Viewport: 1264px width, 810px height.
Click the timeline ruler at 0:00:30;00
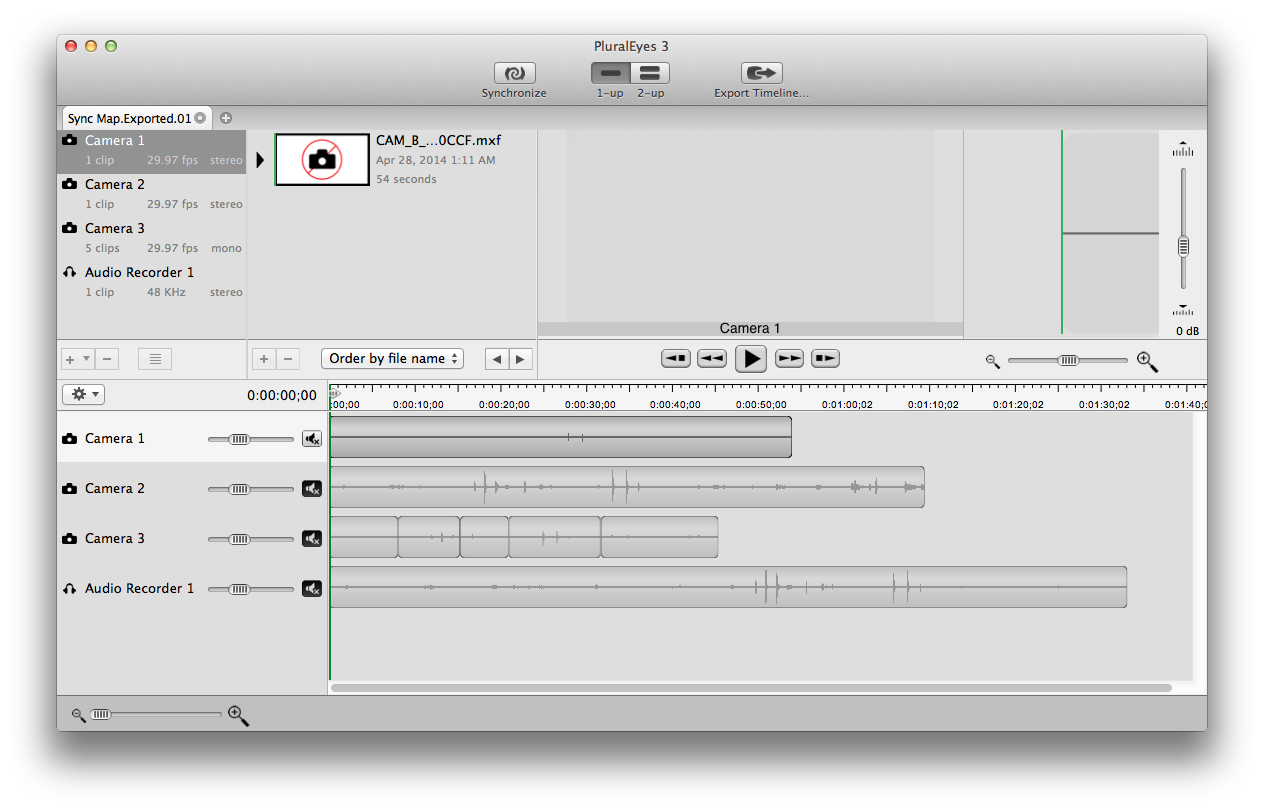(x=590, y=405)
